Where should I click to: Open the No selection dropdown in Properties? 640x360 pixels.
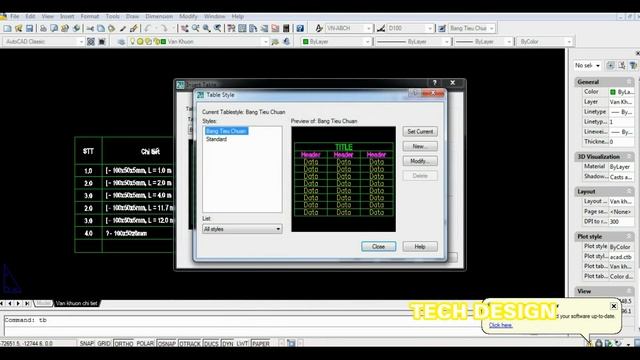tap(587, 65)
